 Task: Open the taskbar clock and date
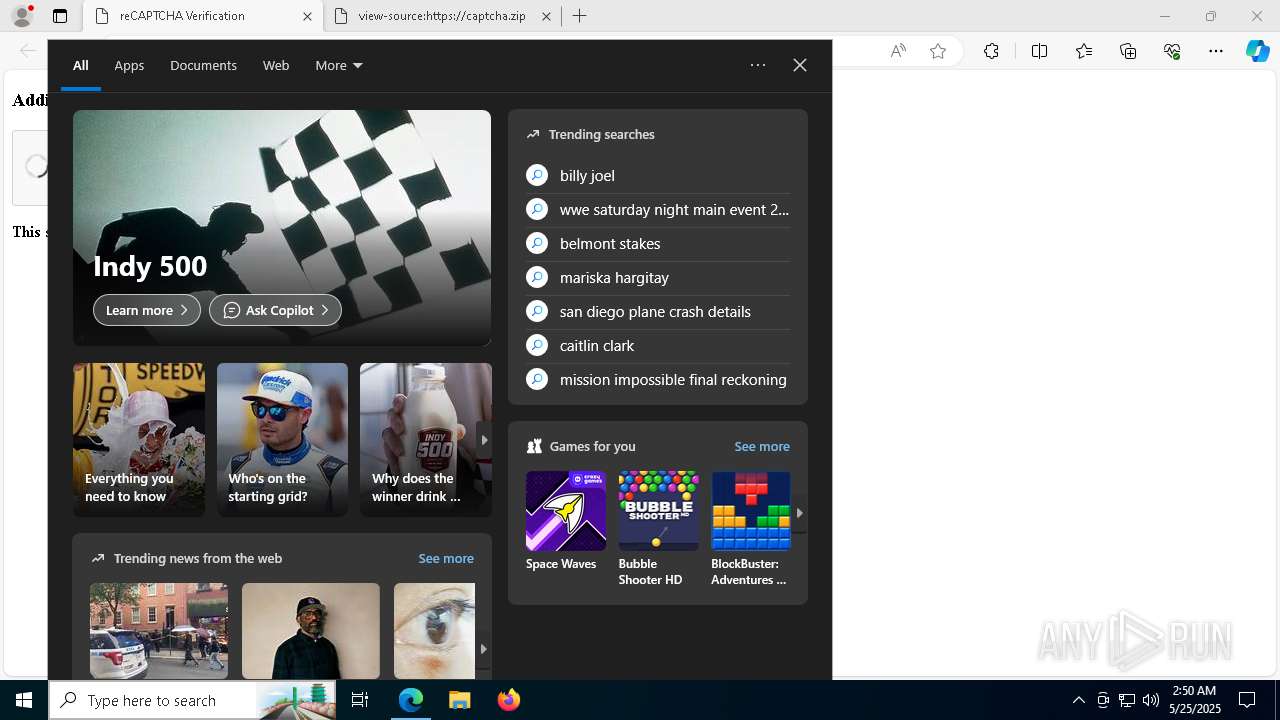[1196, 700]
